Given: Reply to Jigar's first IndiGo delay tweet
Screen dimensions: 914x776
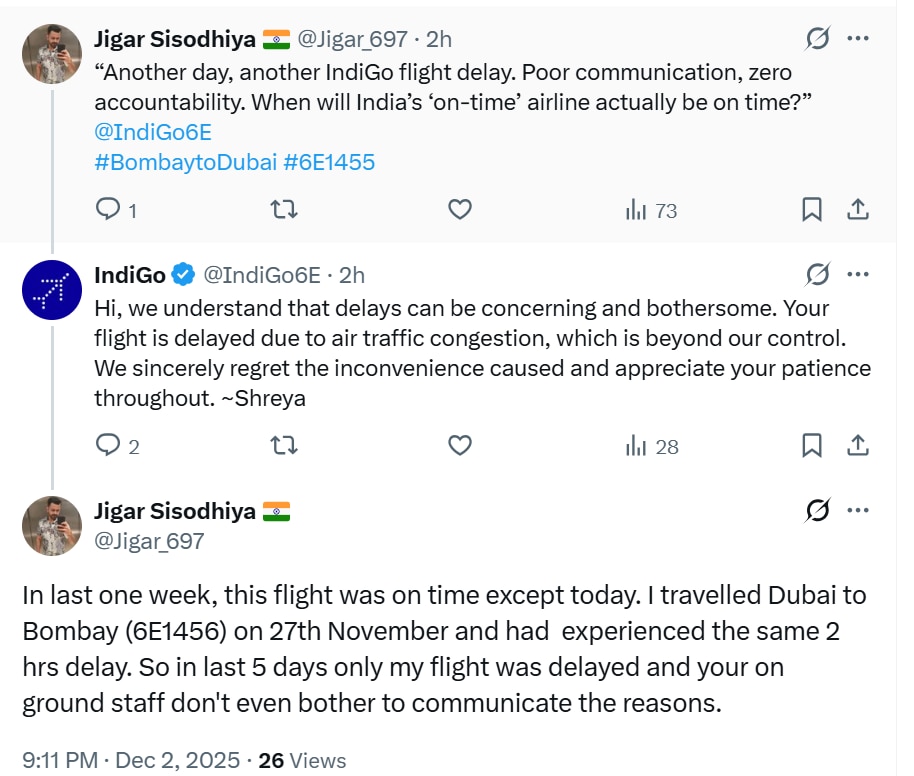Looking at the screenshot, I should 108,209.
